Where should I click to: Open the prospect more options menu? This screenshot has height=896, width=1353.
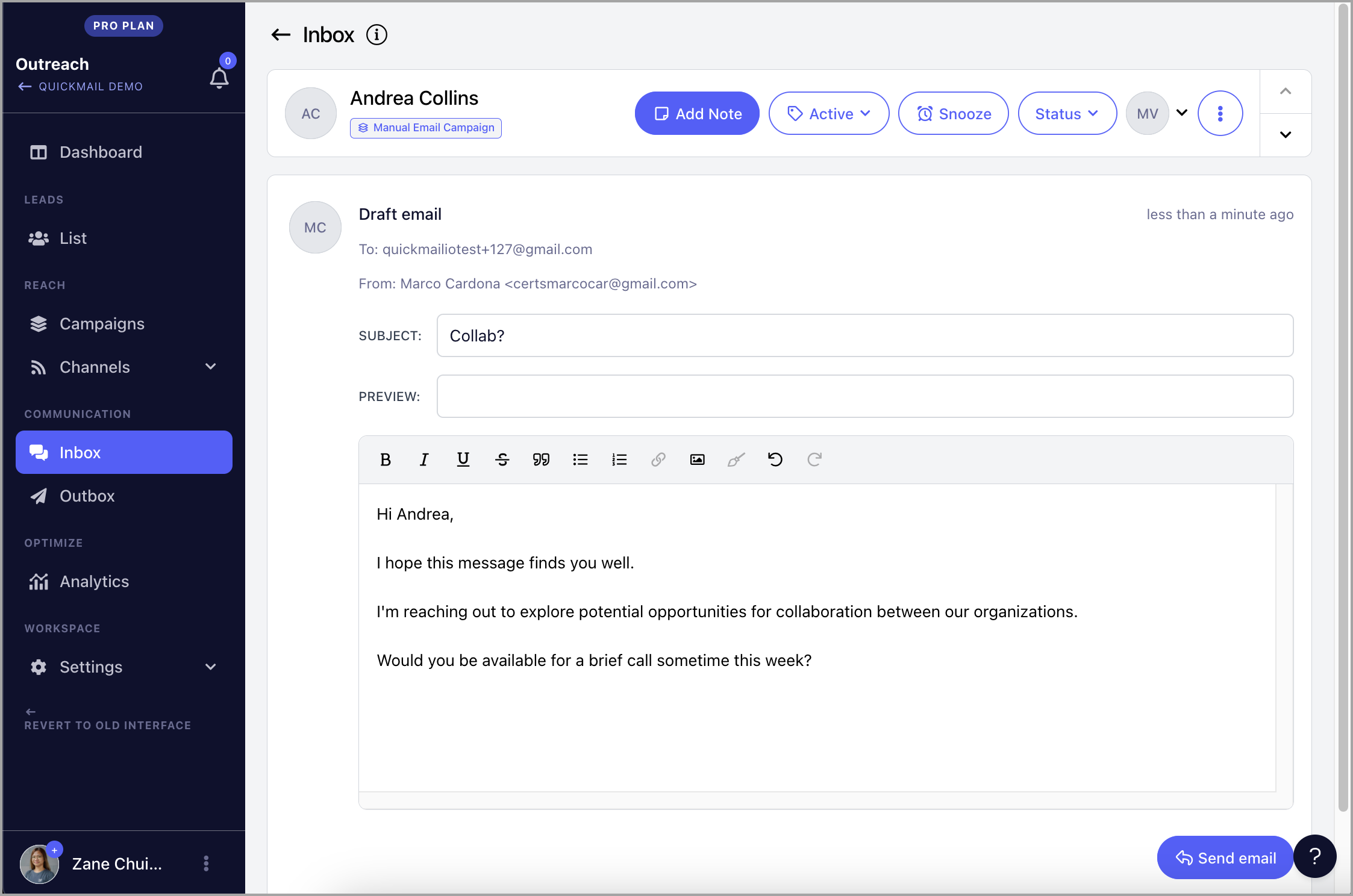coord(1220,114)
